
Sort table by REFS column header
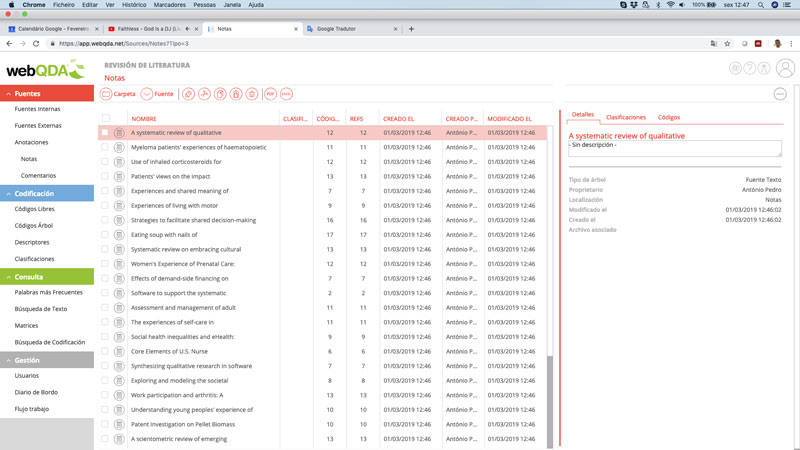pyautogui.click(x=356, y=119)
